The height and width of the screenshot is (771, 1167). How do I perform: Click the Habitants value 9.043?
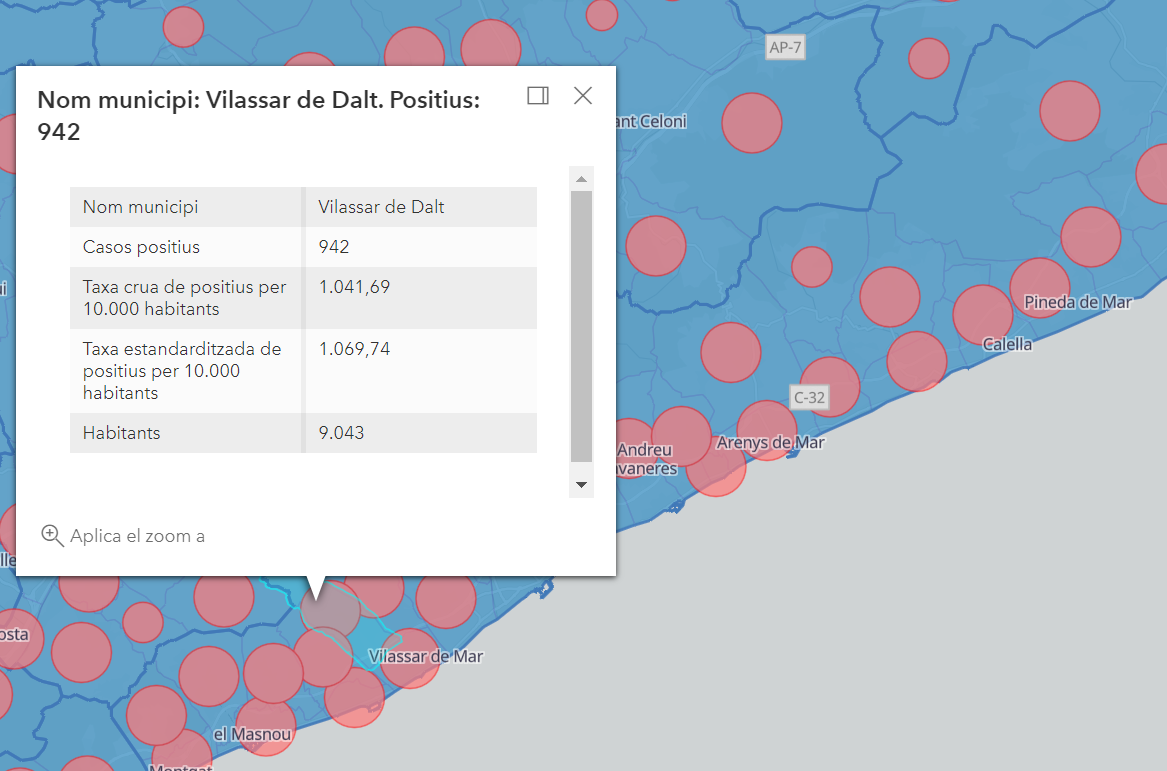(341, 433)
